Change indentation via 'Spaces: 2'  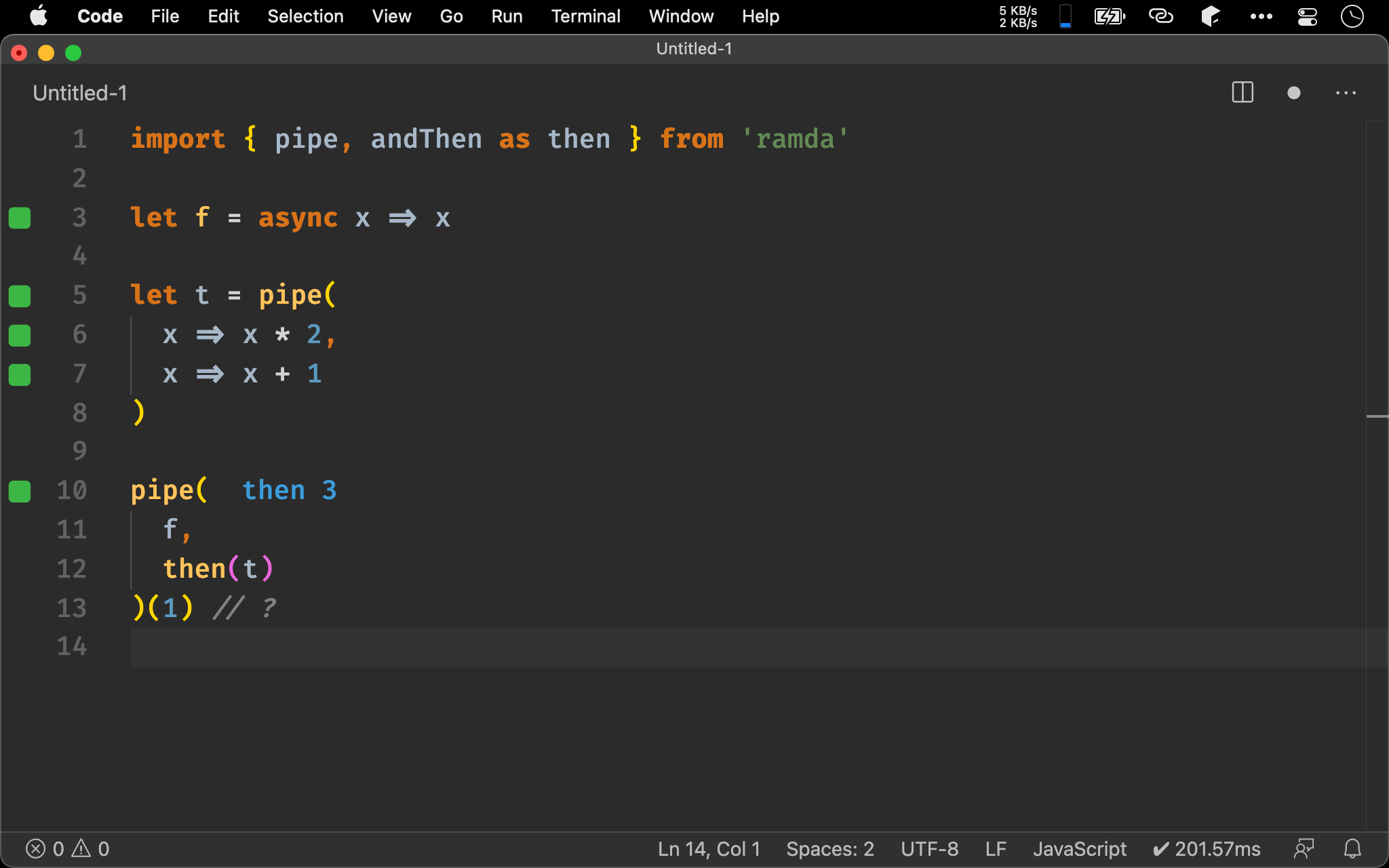[830, 849]
